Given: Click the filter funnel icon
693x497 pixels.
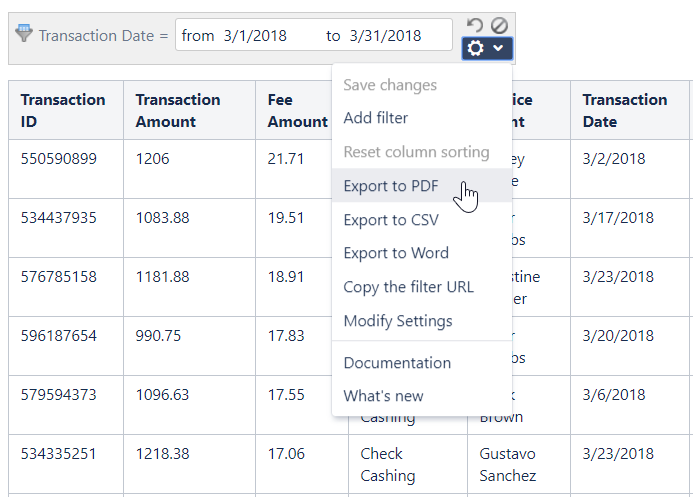Looking at the screenshot, I should point(24,33).
